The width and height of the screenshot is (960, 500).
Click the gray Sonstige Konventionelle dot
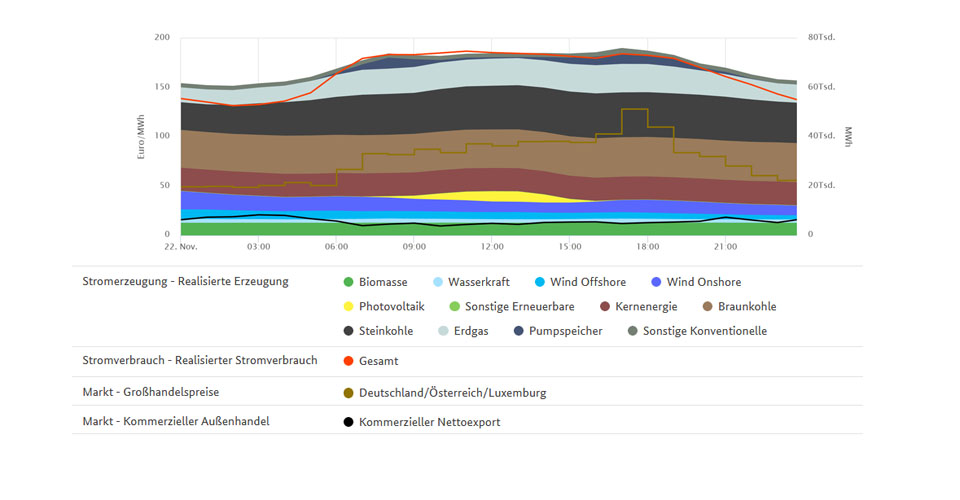click(x=632, y=331)
